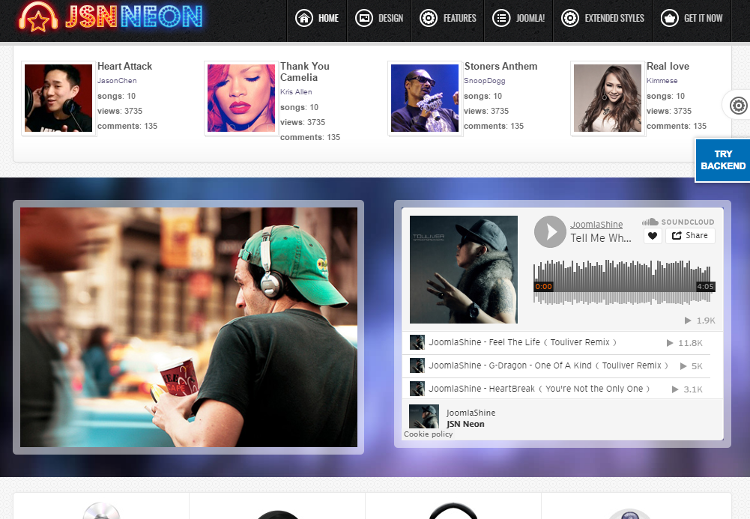Click the SoundCloud logo in the player
Screen dimensions: 750x519
[679, 221]
